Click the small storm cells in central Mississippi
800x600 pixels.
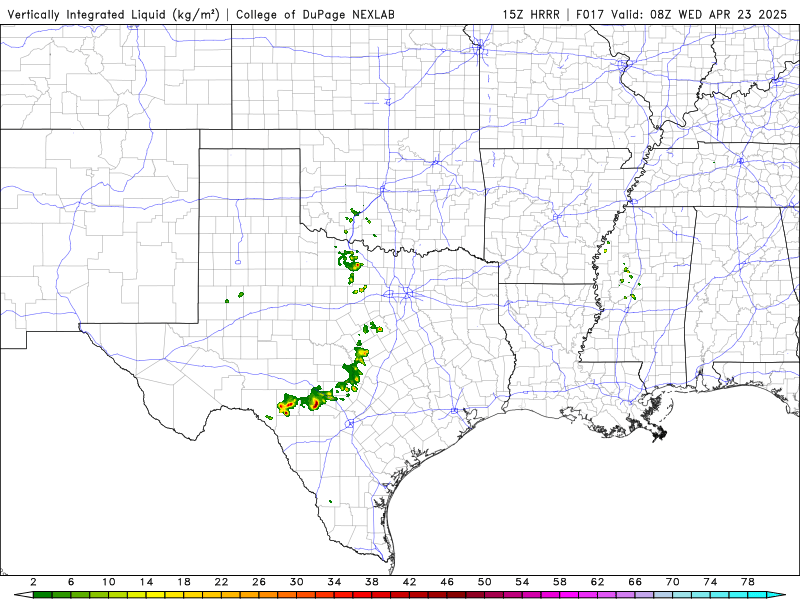629,281
